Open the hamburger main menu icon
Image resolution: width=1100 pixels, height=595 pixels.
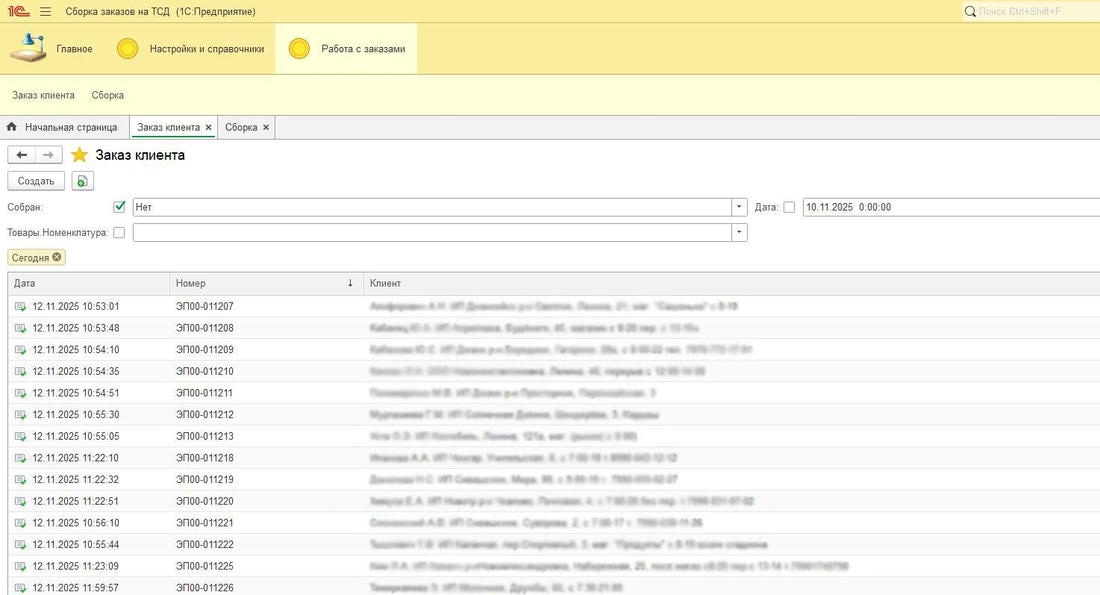(x=45, y=11)
